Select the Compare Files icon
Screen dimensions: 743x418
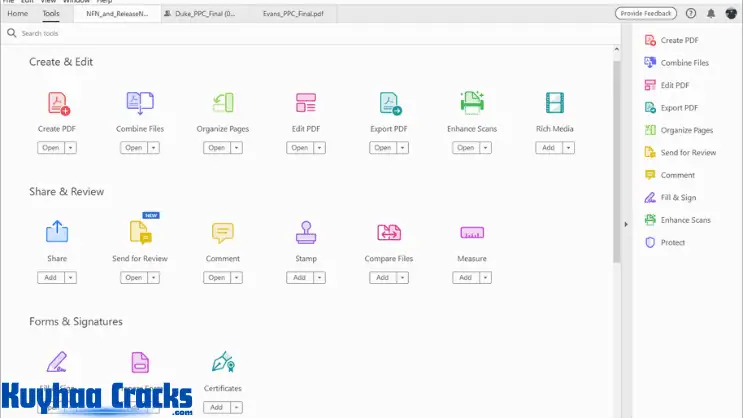(x=389, y=232)
